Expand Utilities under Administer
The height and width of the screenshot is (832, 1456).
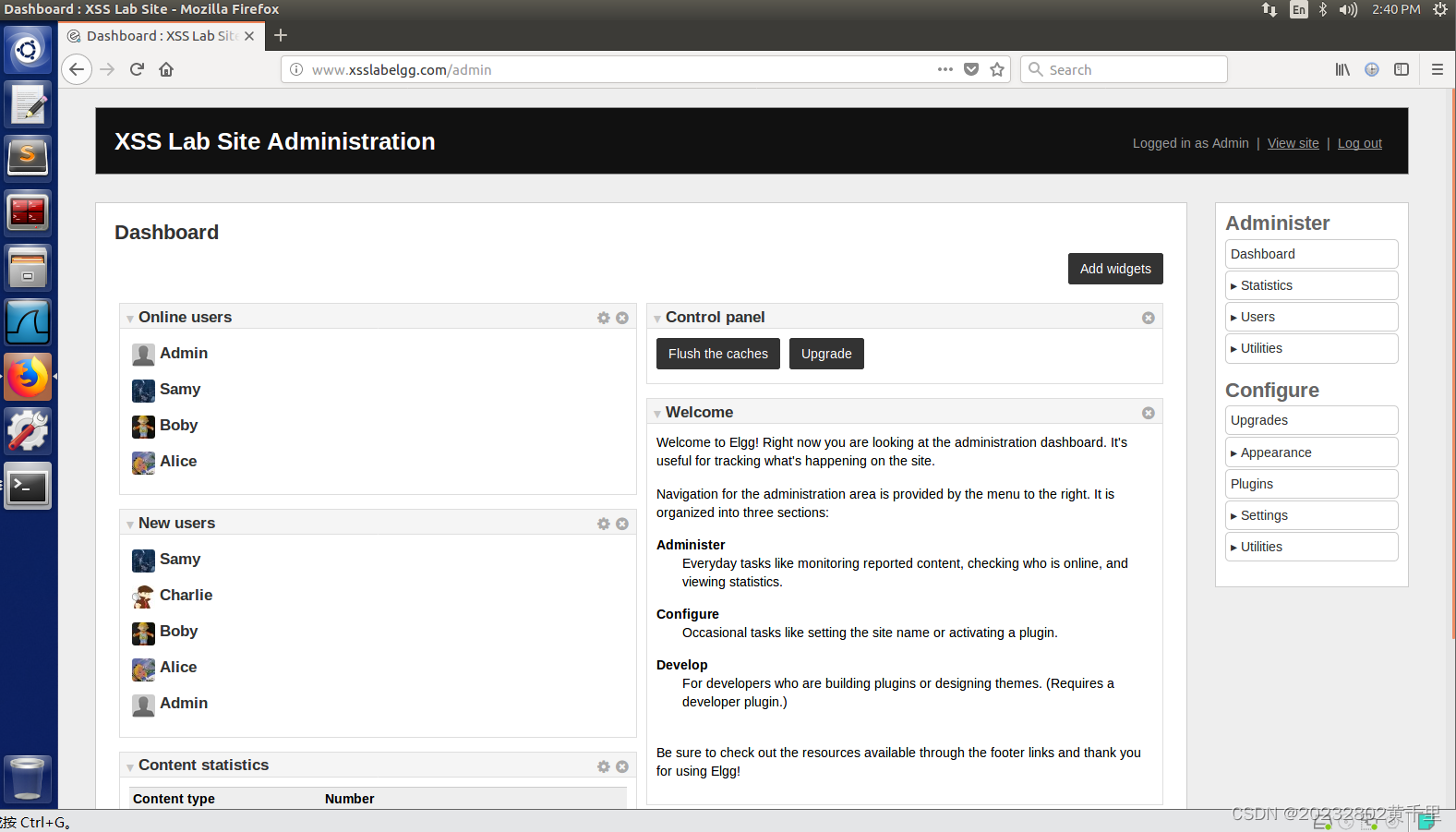1311,348
